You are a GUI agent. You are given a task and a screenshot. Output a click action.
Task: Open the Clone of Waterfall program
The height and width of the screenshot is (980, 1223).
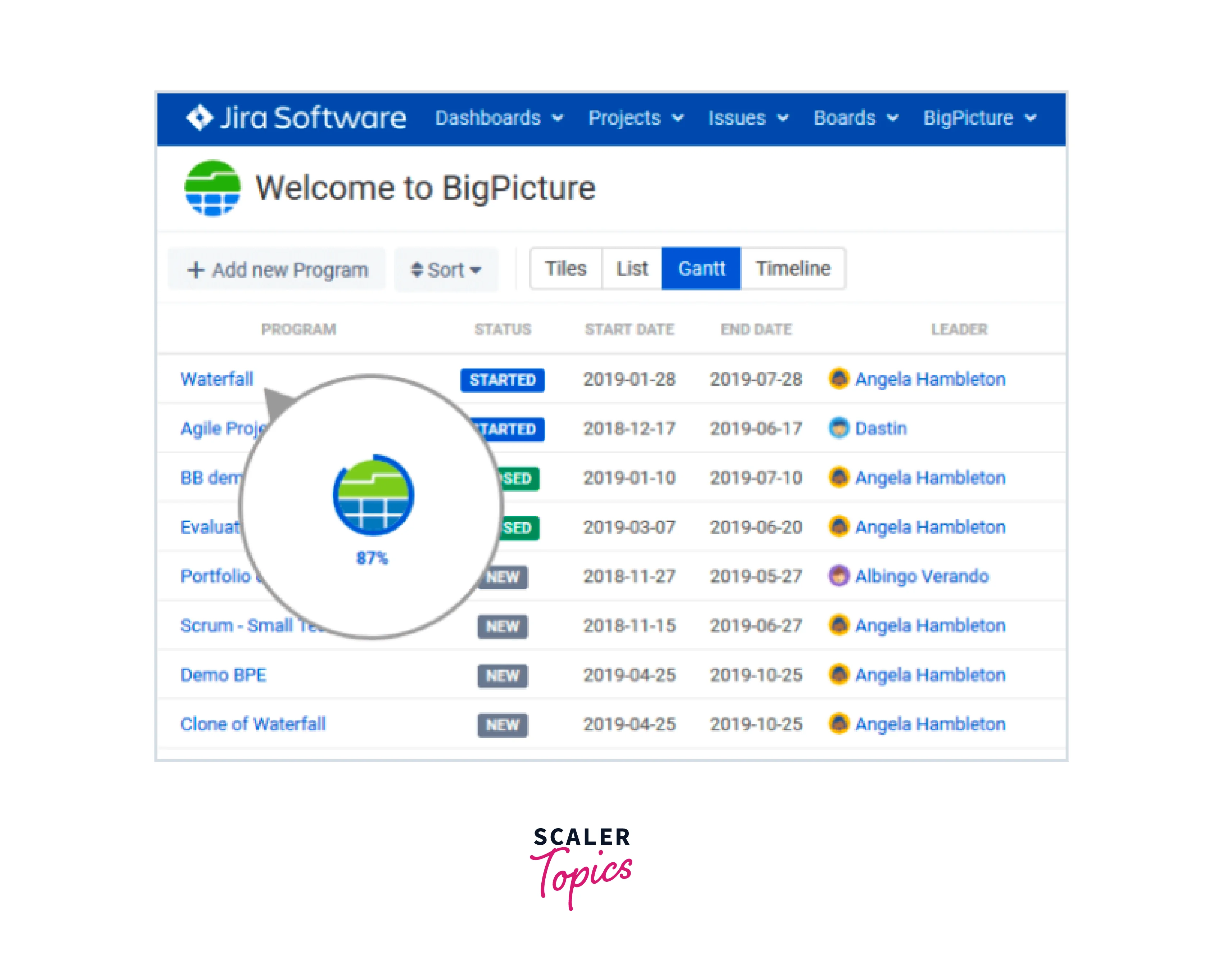[x=253, y=723]
